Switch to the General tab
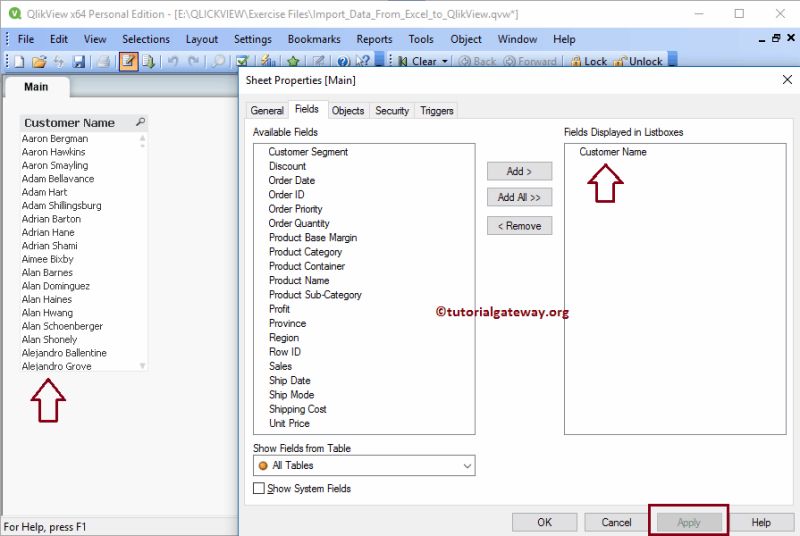Viewport: 800px width, 536px height. pyautogui.click(x=267, y=111)
